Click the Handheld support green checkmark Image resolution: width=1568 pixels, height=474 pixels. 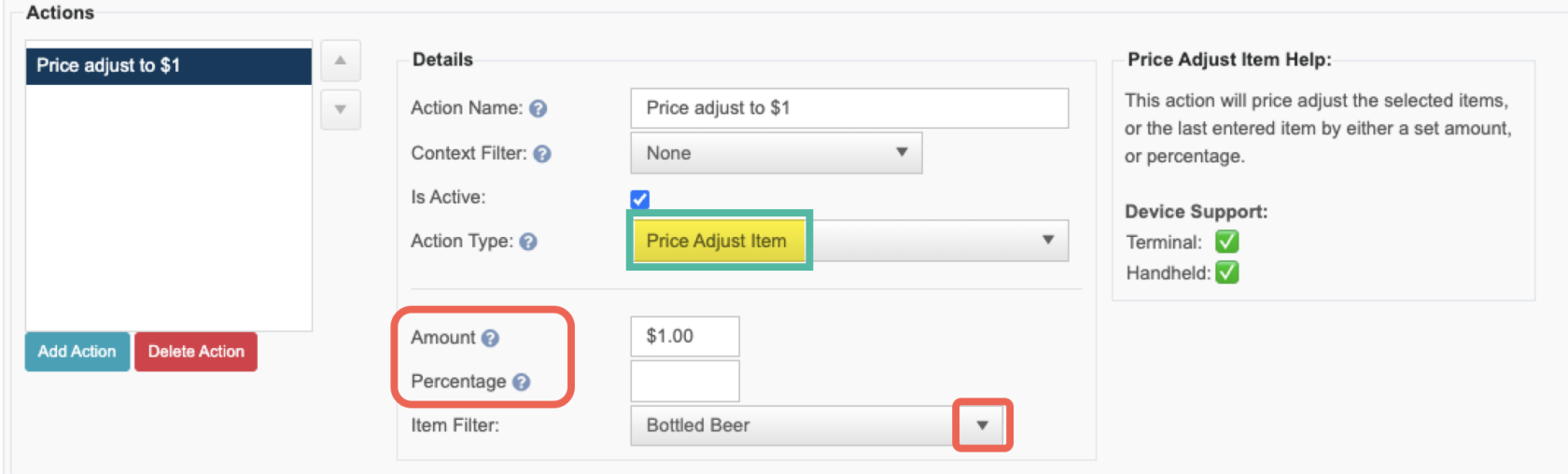1226,272
